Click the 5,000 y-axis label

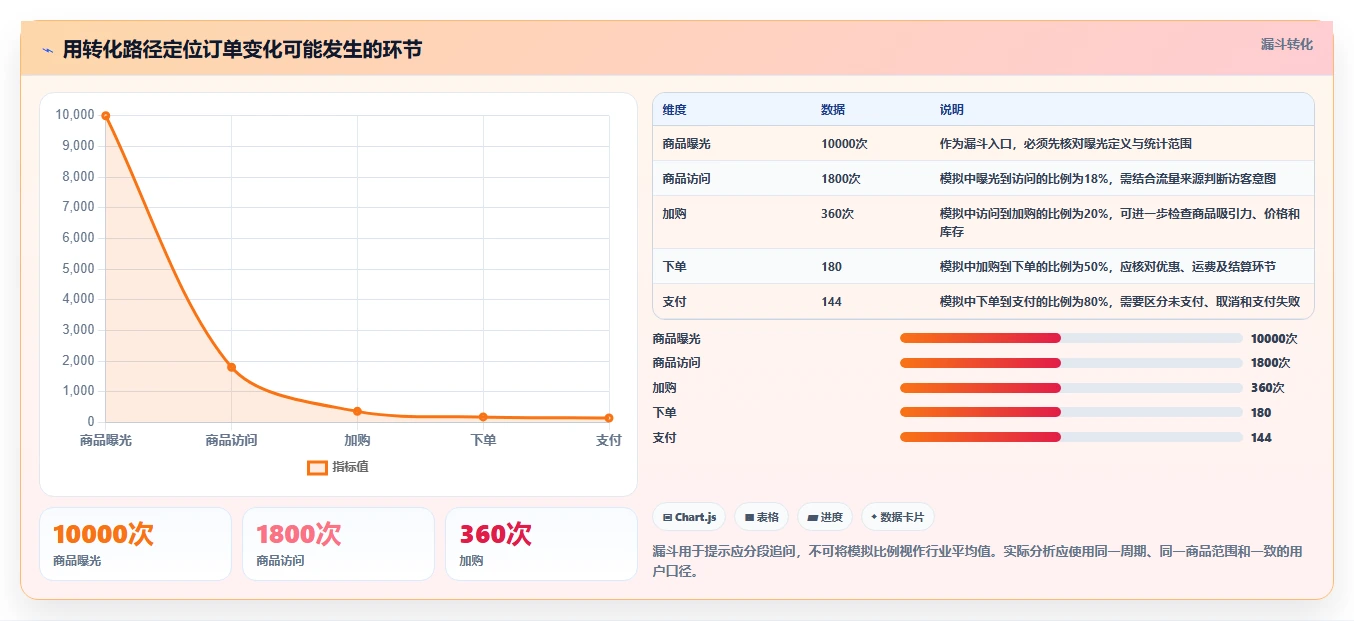[79, 269]
